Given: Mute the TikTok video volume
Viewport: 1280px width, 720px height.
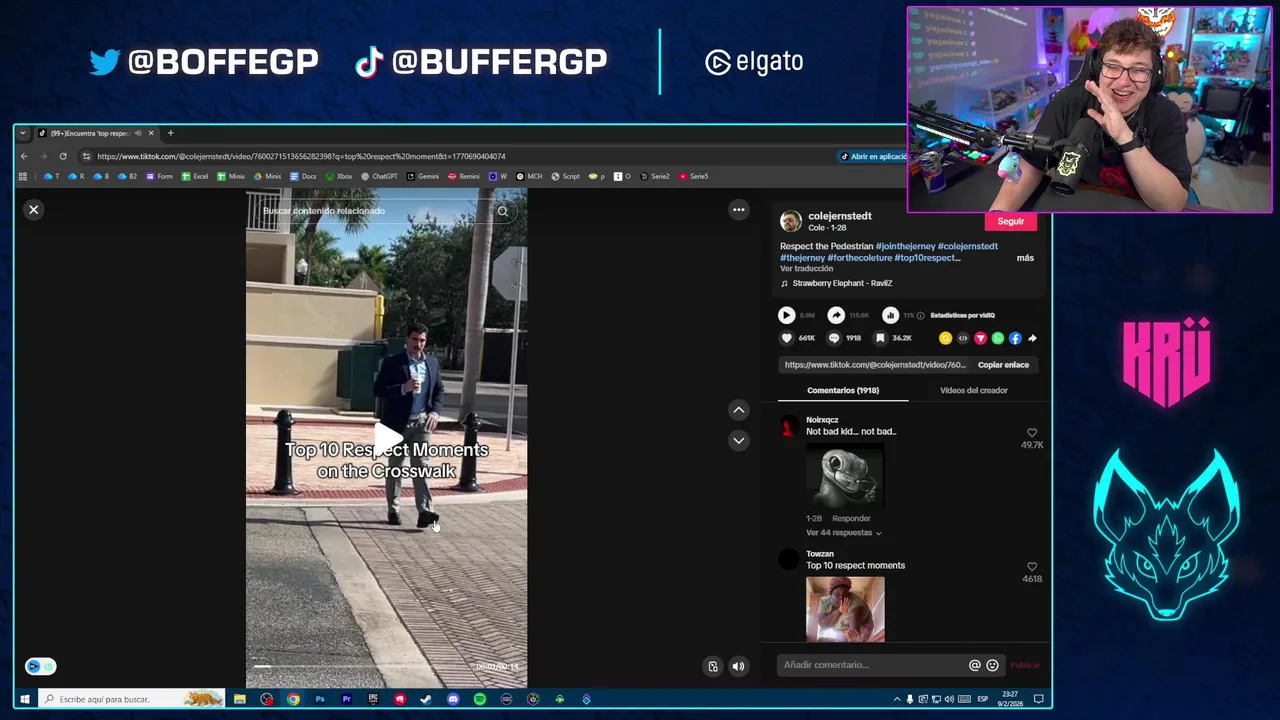Looking at the screenshot, I should 738,666.
